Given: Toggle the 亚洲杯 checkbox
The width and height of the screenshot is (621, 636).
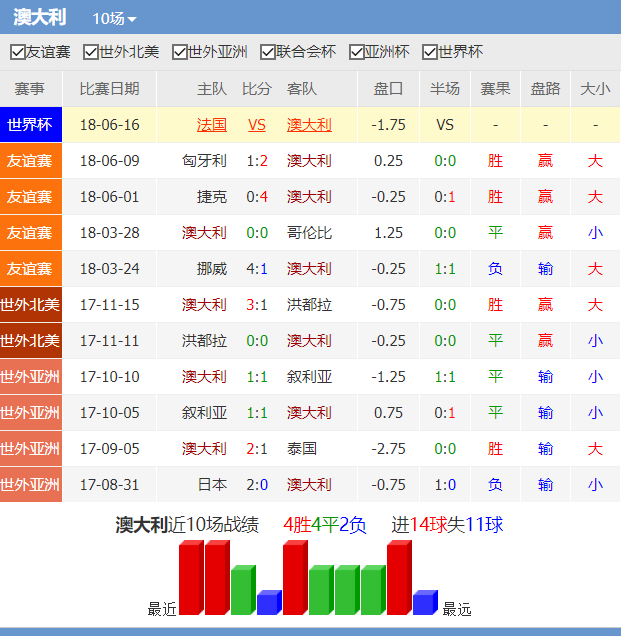Looking at the screenshot, I should pos(356,52).
